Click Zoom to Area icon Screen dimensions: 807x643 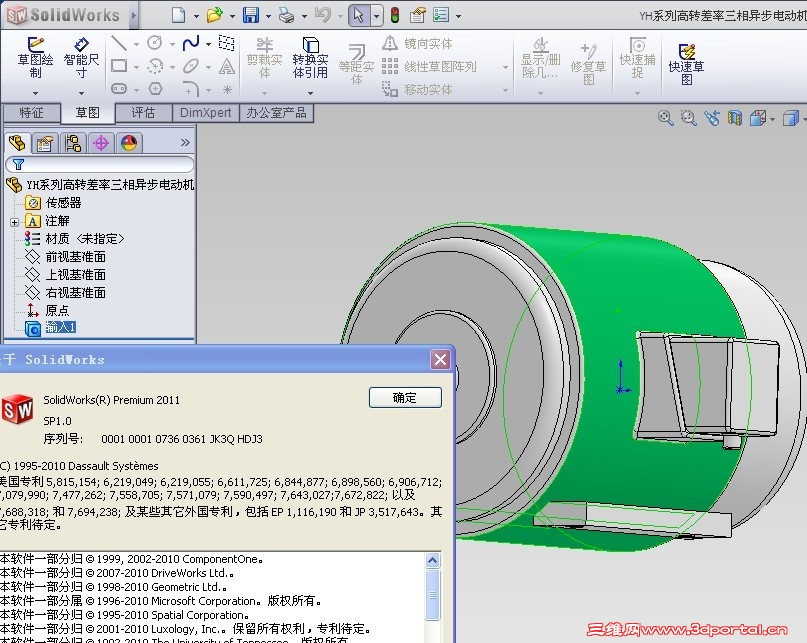click(x=688, y=118)
